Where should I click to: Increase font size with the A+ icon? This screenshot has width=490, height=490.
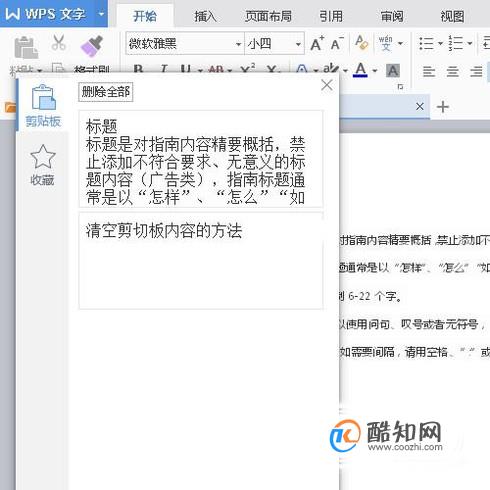pyautogui.click(x=317, y=43)
